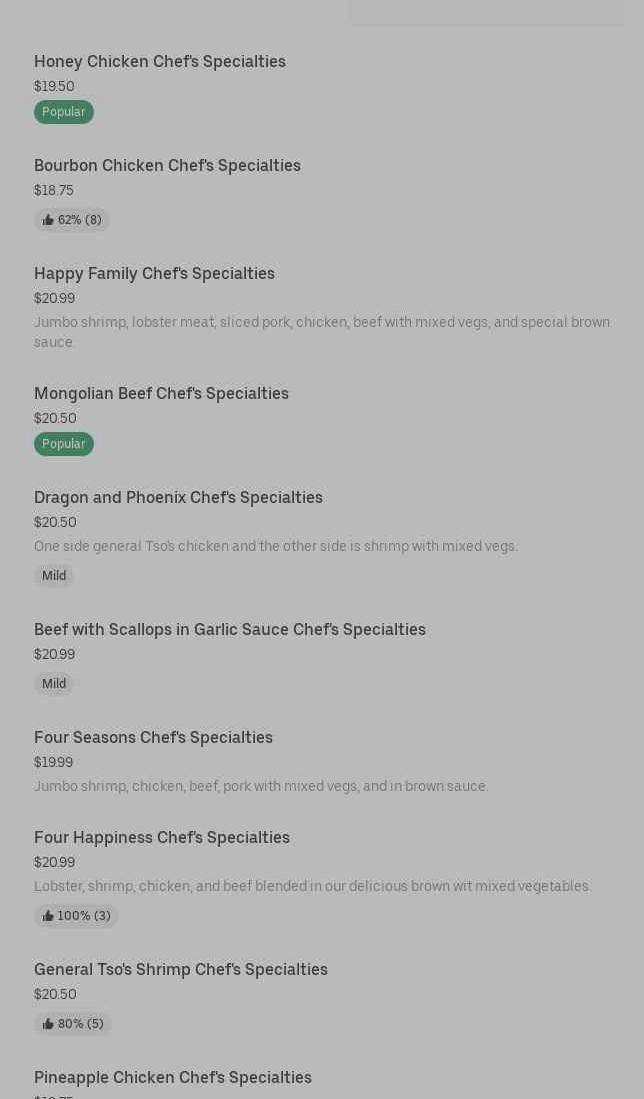Click thumbs-up icon under Four Happiness

(48, 916)
